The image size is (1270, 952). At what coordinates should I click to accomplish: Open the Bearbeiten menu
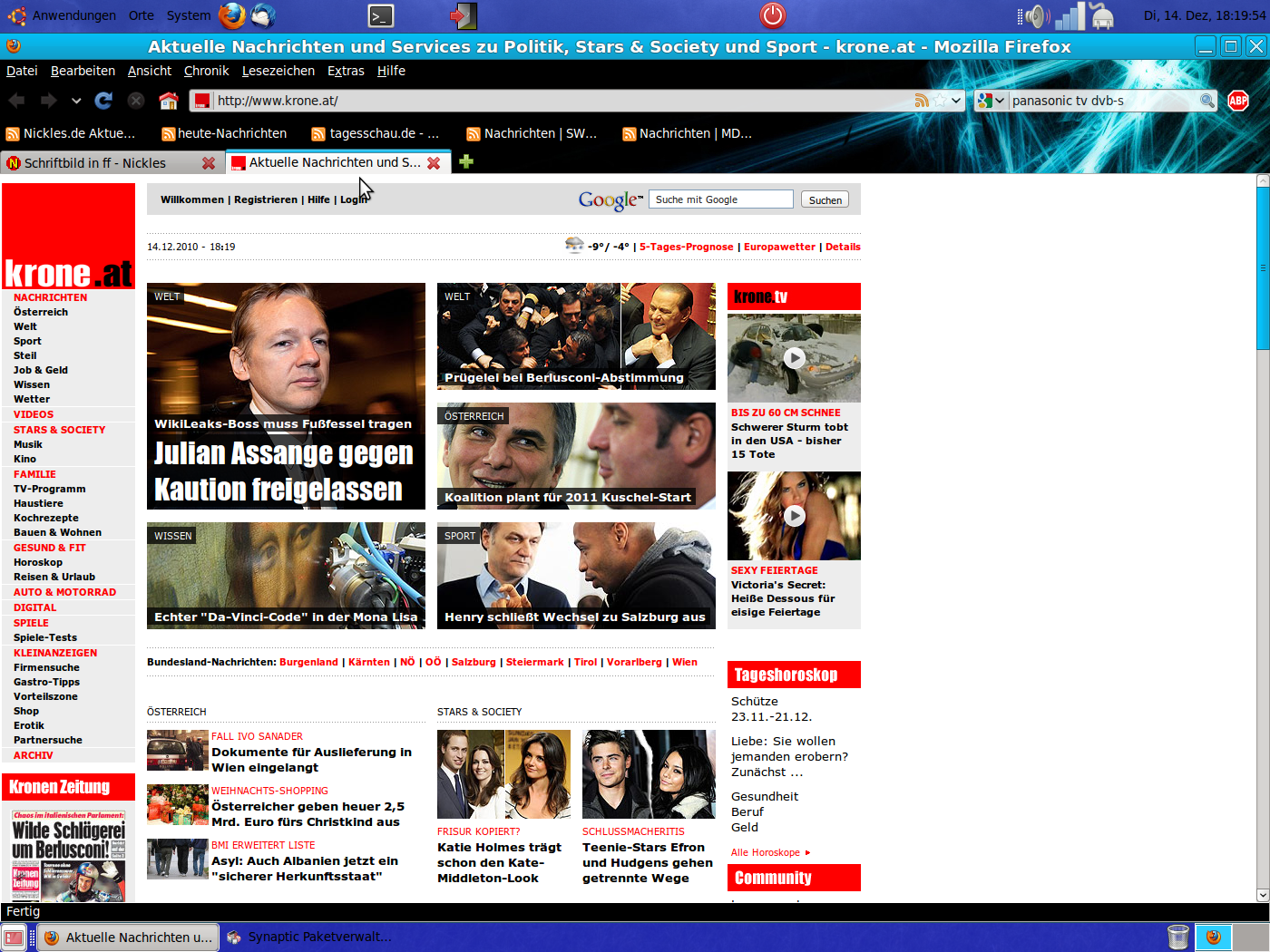pos(83,71)
